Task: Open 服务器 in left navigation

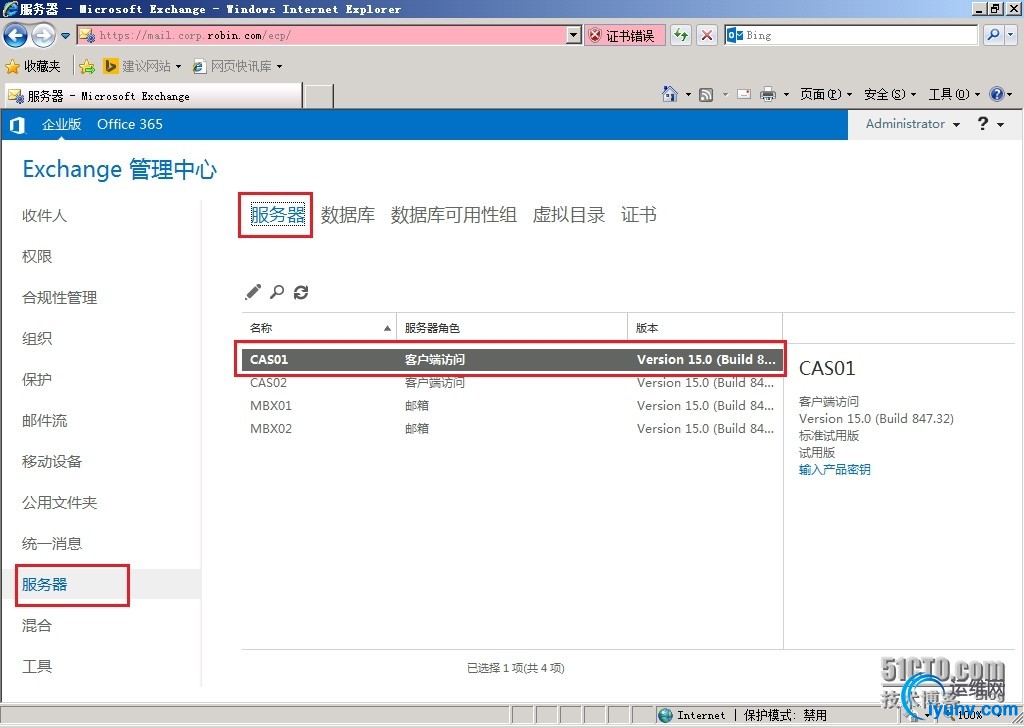Action: tap(44, 584)
